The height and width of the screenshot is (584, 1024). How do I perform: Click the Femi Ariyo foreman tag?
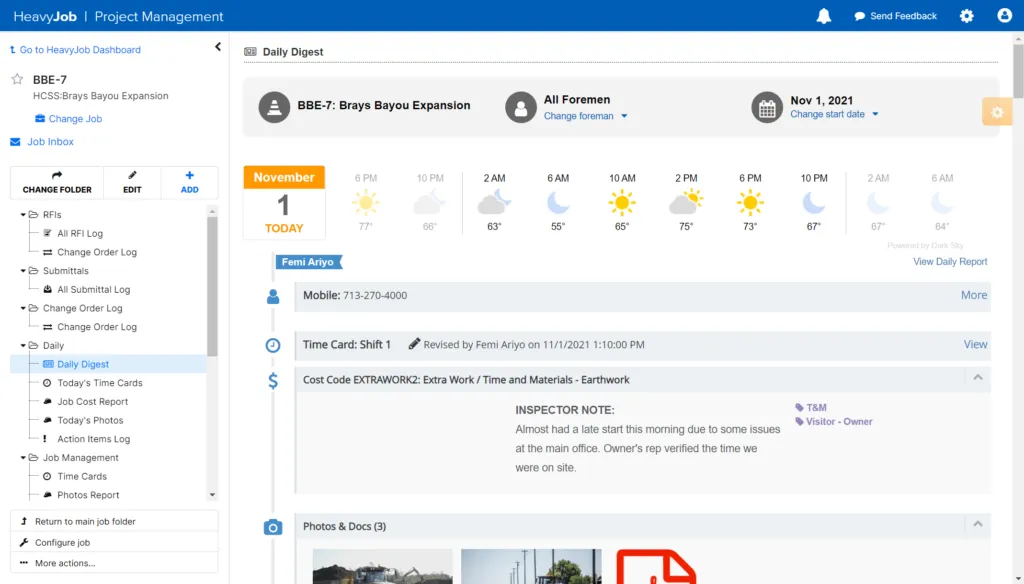(308, 262)
